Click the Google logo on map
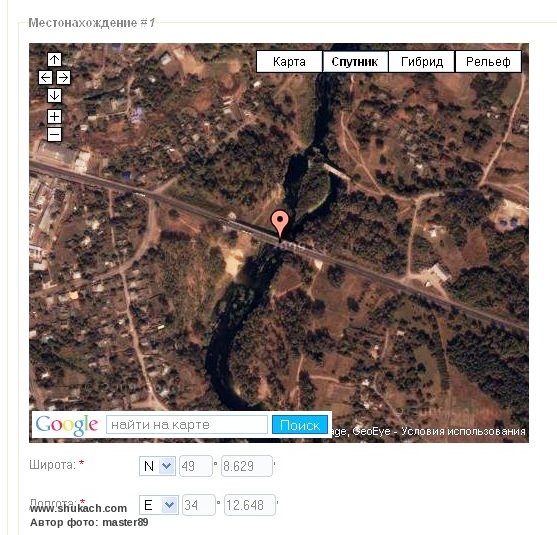 click(x=67, y=425)
